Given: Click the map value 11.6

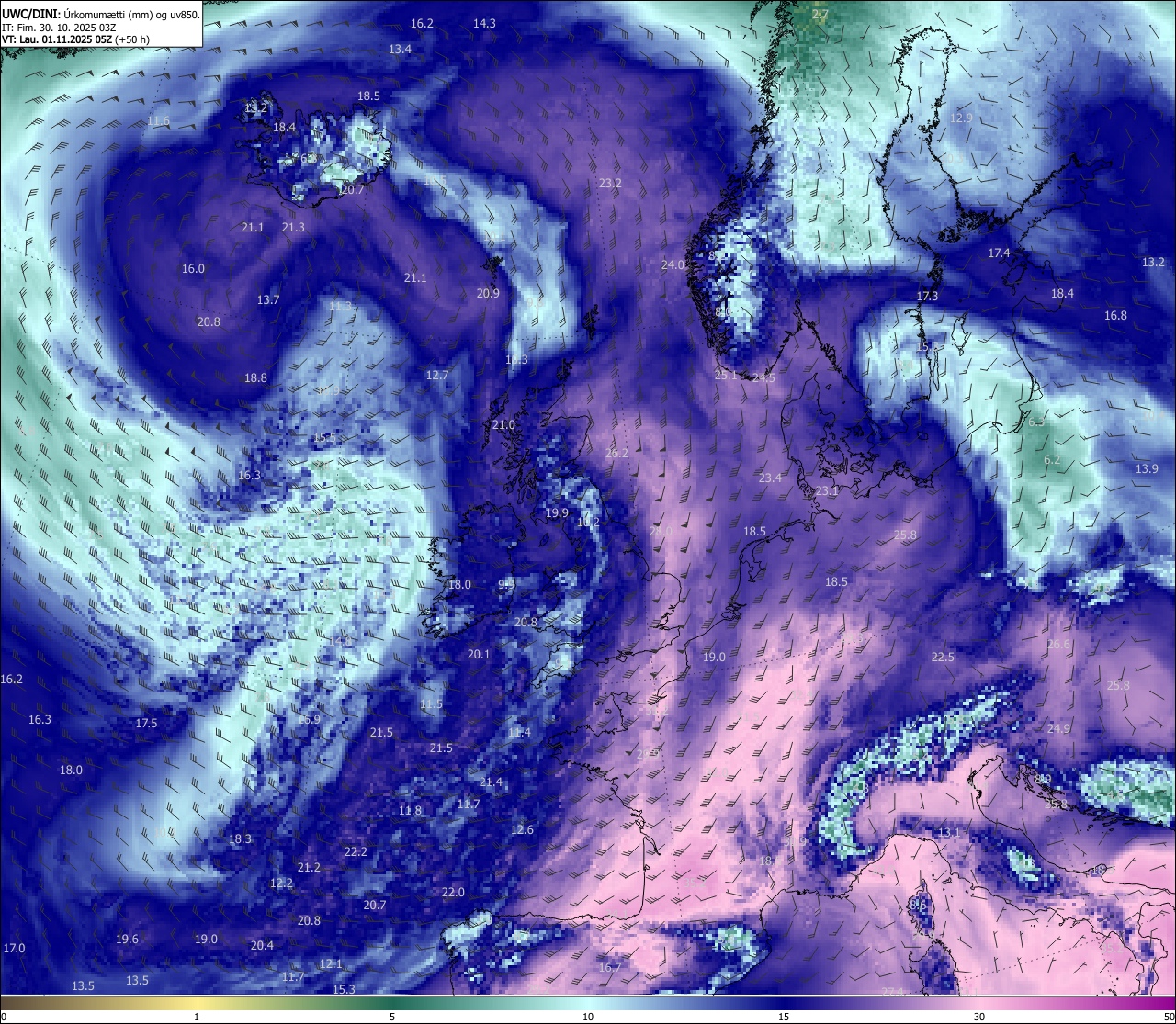Looking at the screenshot, I should (158, 121).
